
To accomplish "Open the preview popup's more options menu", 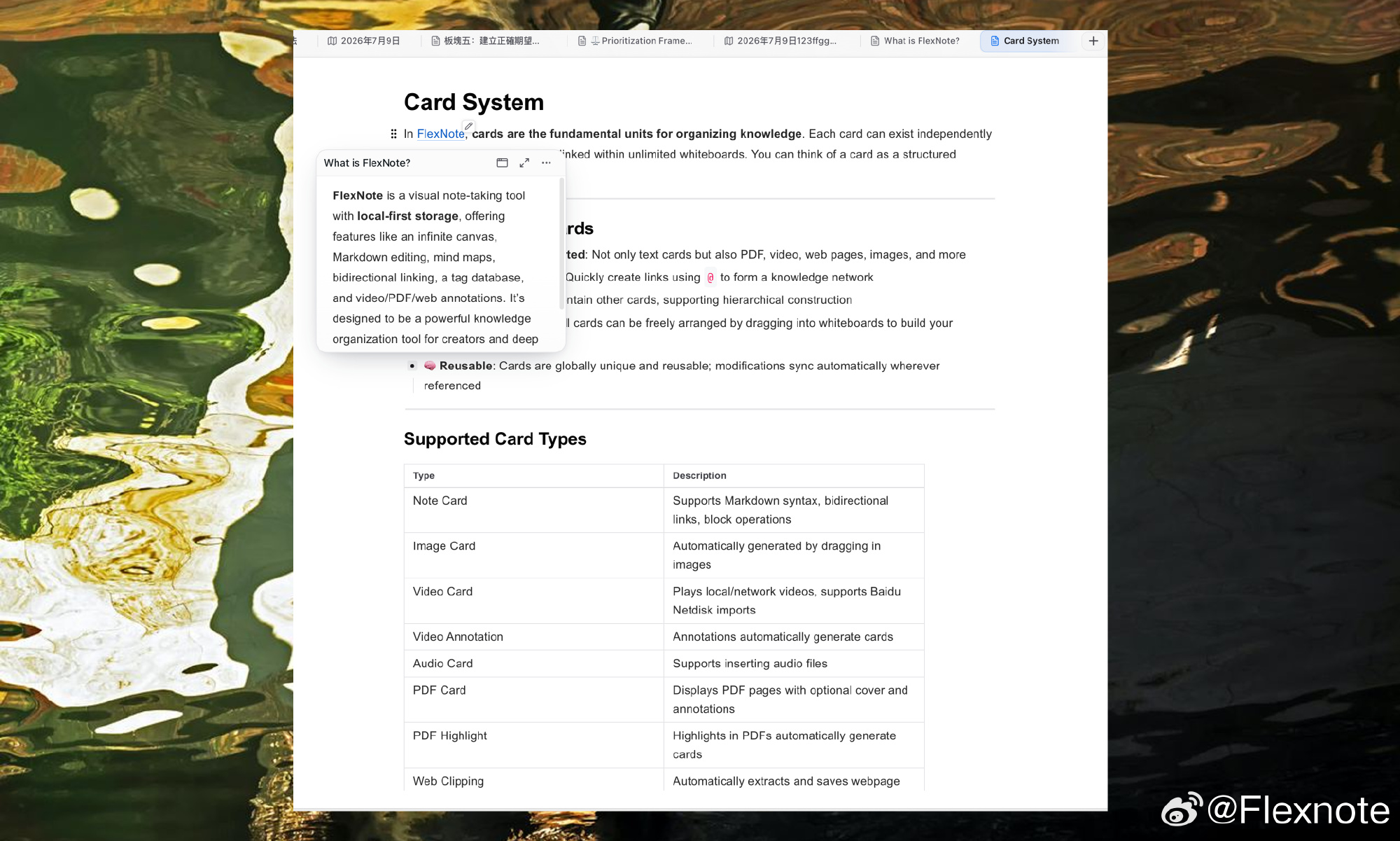I will (x=546, y=162).
